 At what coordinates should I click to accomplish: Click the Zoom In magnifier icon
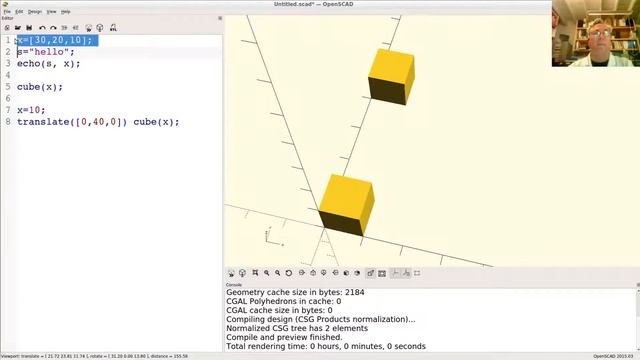coord(267,273)
